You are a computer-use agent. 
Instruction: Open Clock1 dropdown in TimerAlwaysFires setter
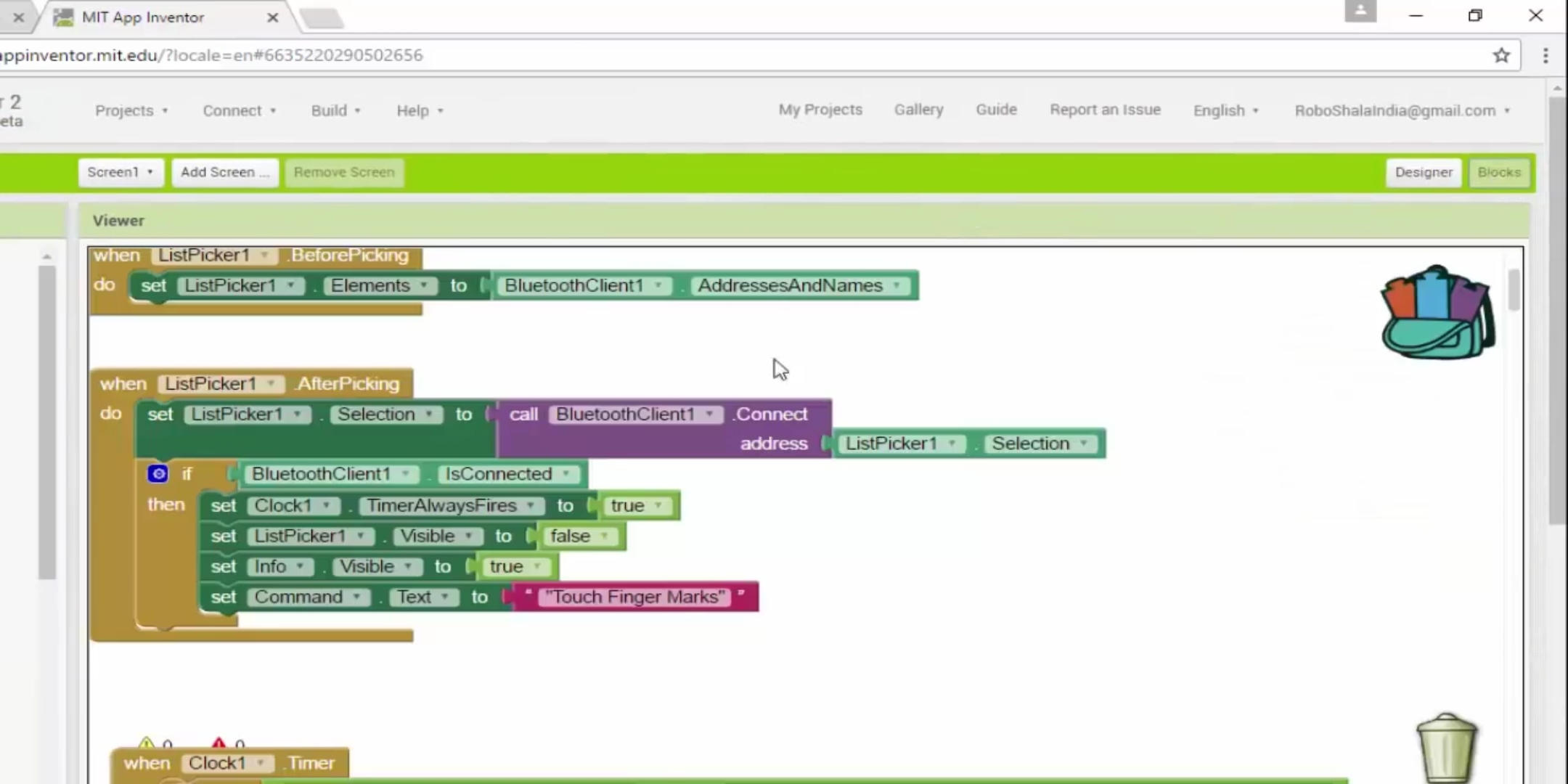[x=293, y=506]
